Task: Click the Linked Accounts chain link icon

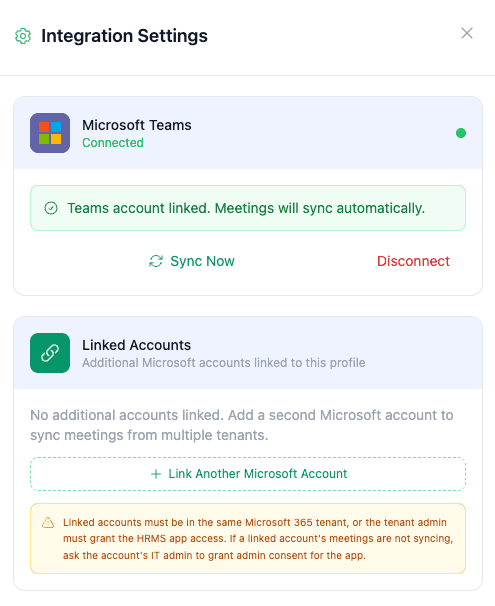Action: (50, 353)
